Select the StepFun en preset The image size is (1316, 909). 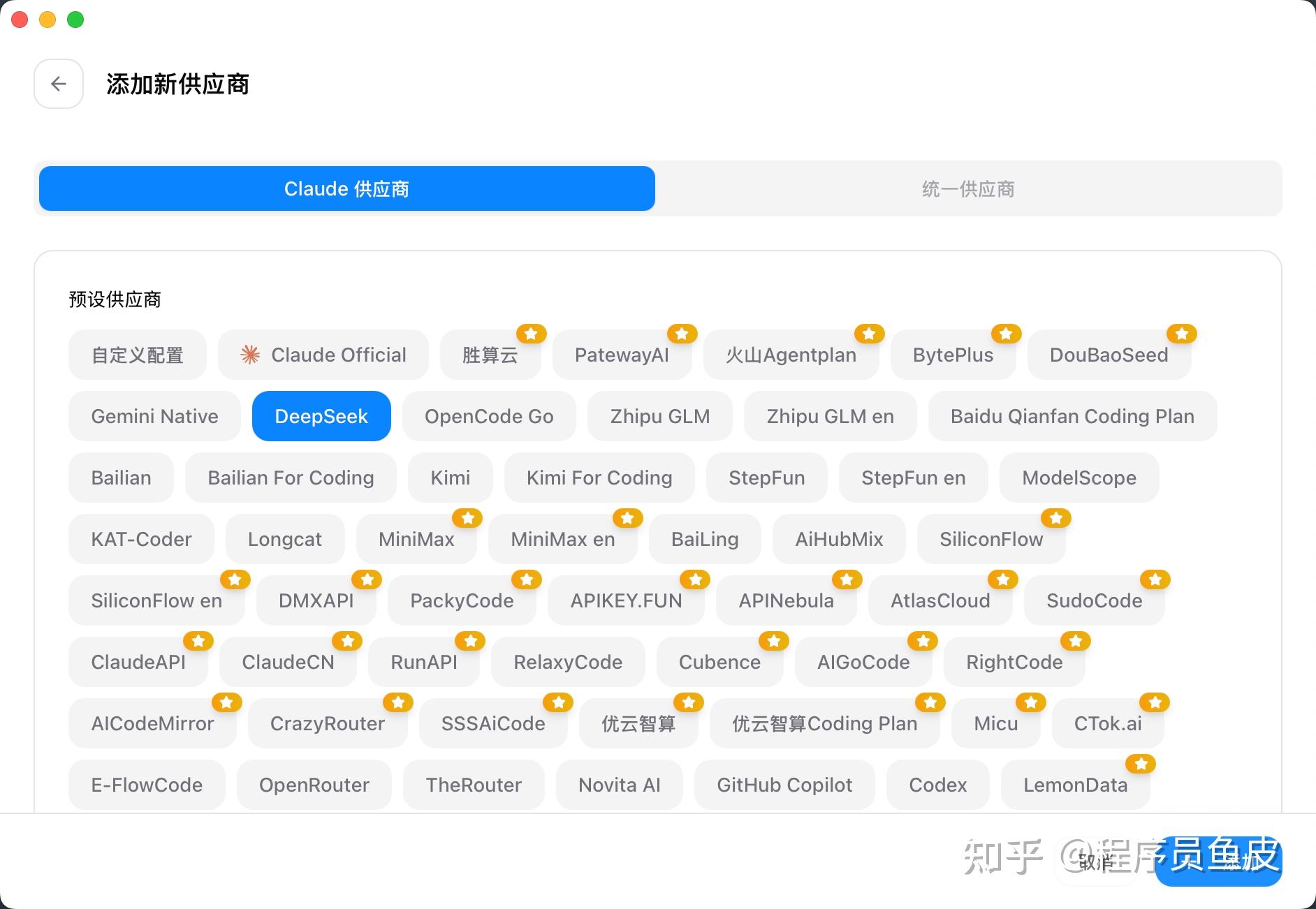click(x=913, y=478)
